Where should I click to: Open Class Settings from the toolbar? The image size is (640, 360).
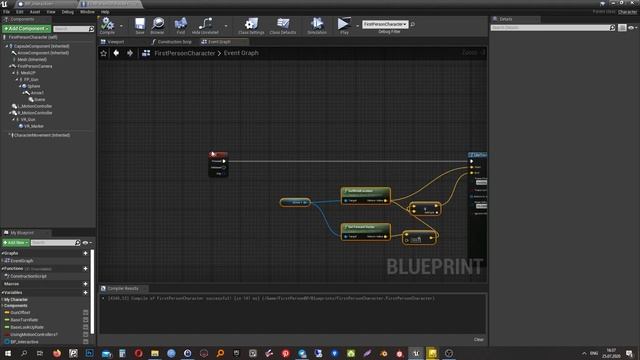(x=251, y=24)
